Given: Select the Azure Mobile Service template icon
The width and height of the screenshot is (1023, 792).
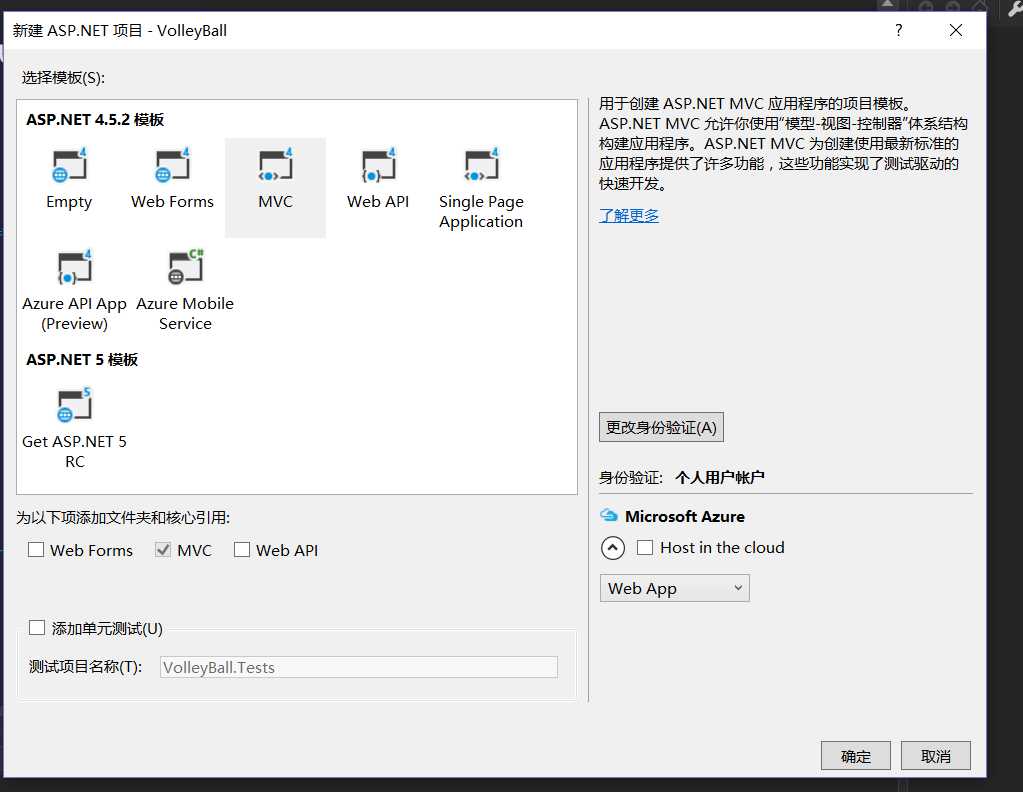Looking at the screenshot, I should tap(185, 267).
